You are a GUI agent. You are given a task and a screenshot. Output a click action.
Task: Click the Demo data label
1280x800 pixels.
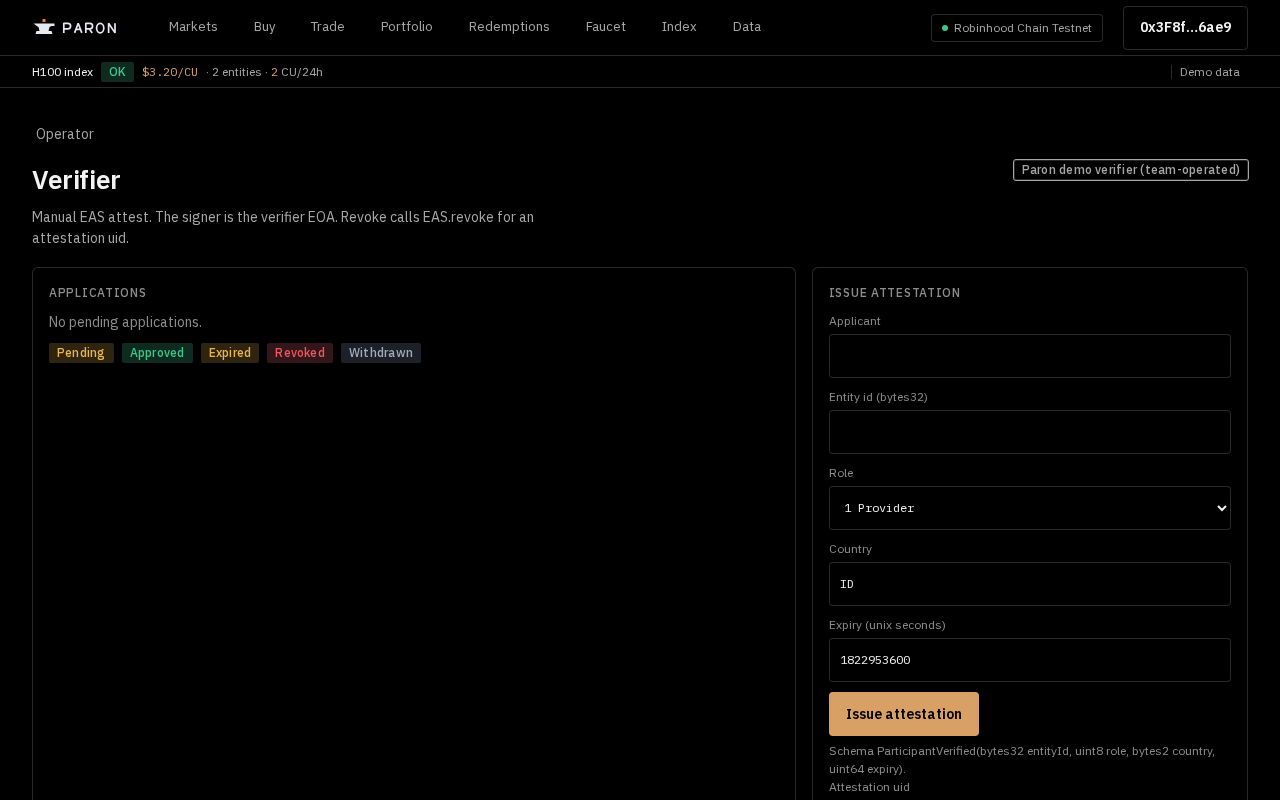[1210, 72]
